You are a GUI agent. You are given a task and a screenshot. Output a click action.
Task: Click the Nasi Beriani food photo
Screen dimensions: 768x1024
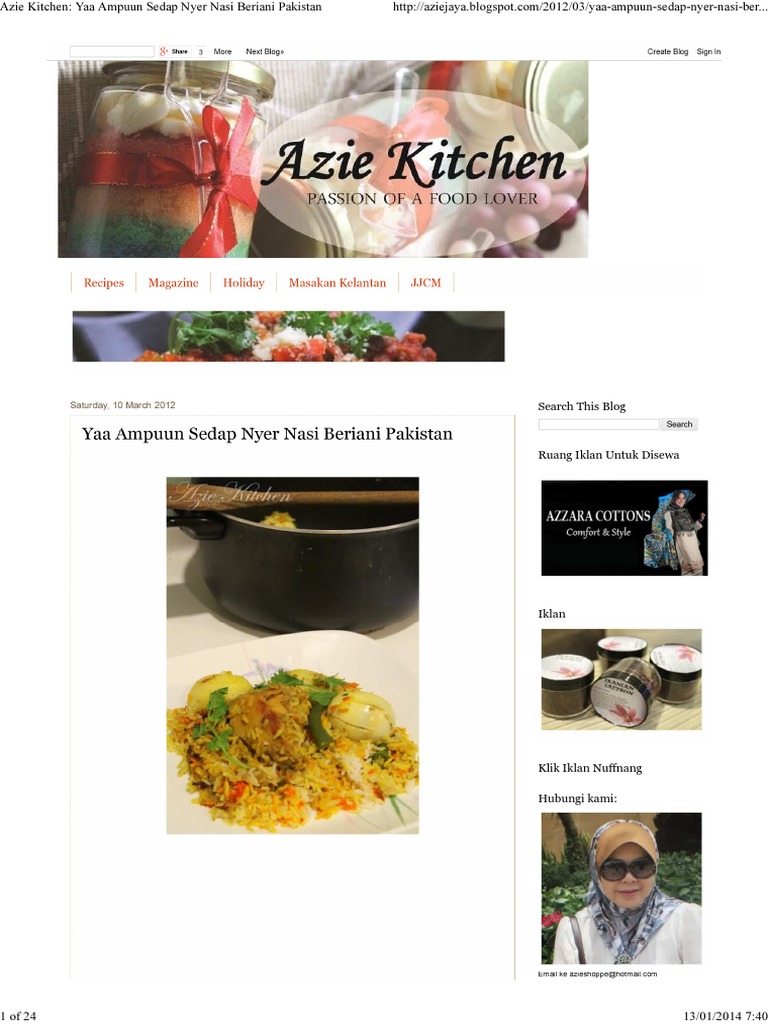(x=293, y=655)
